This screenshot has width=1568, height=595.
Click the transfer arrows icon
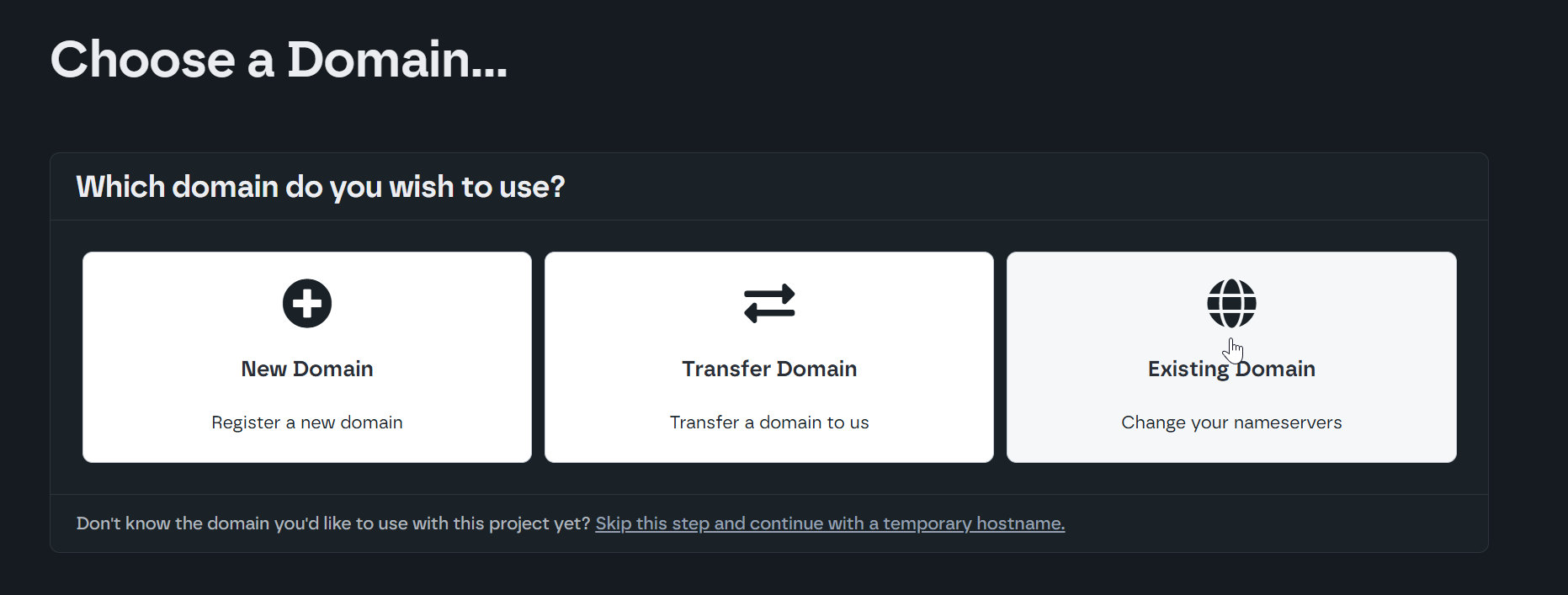click(x=769, y=303)
